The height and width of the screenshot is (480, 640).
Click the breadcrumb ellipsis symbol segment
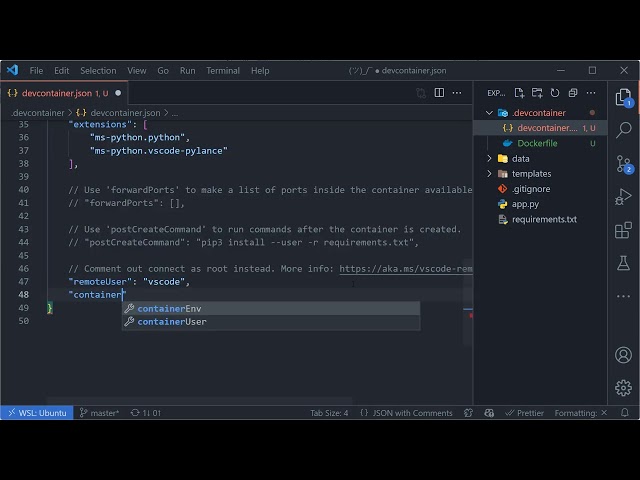(x=175, y=113)
